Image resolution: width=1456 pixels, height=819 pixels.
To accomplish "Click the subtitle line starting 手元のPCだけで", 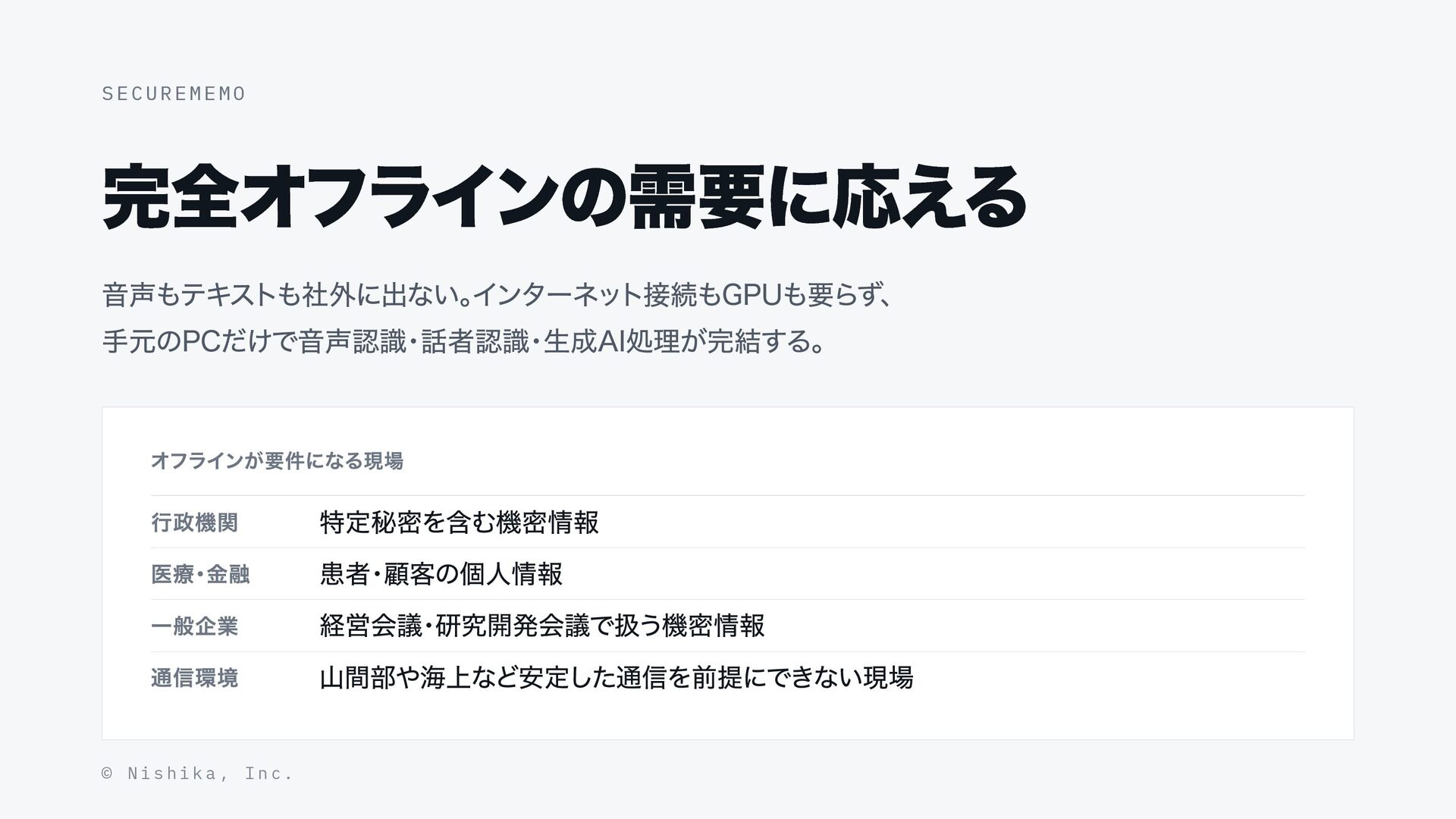I will click(463, 341).
